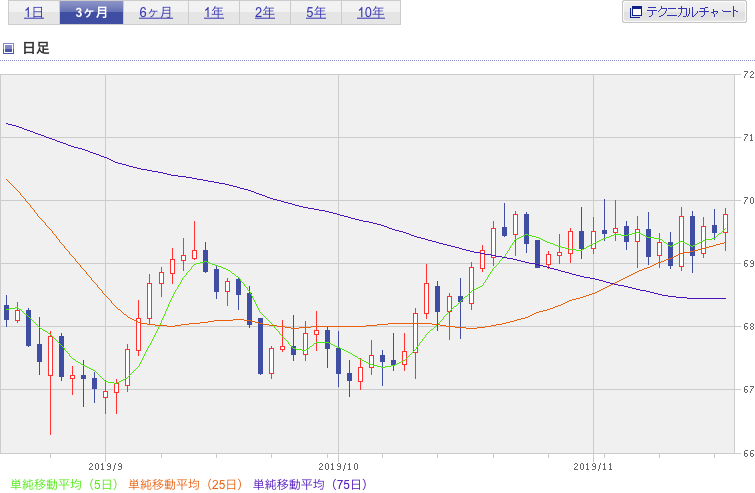Click the 単純移動平均（75日） purple legend label

[310, 484]
